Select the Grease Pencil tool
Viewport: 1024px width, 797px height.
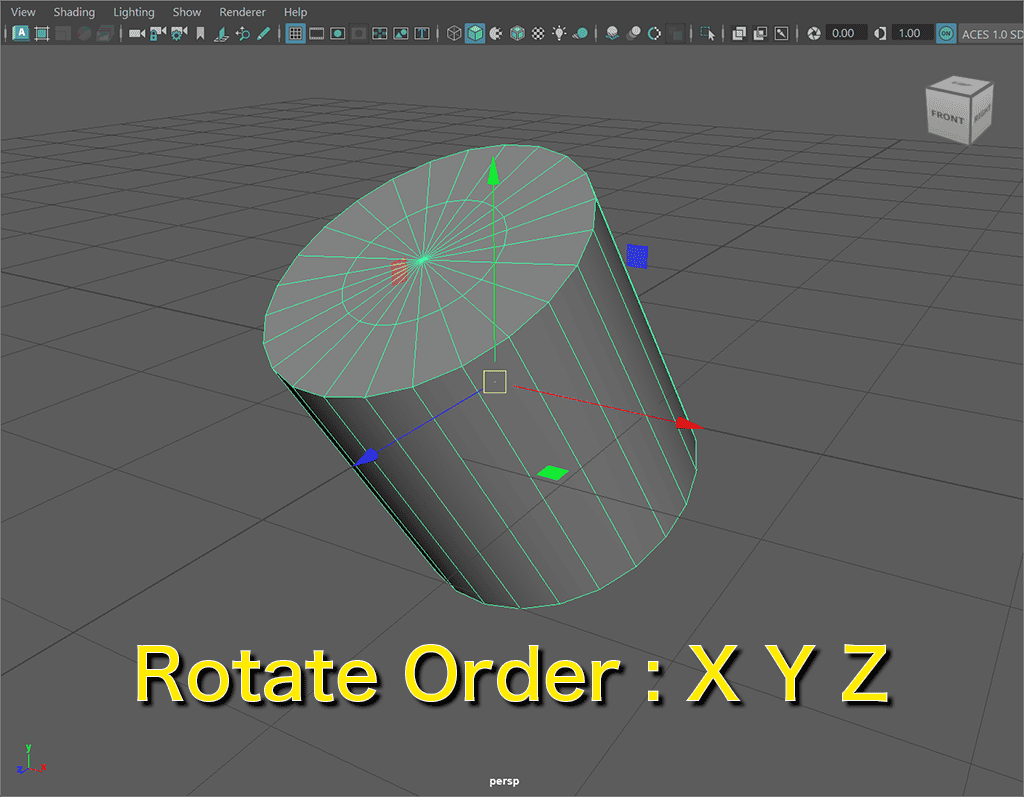[263, 33]
